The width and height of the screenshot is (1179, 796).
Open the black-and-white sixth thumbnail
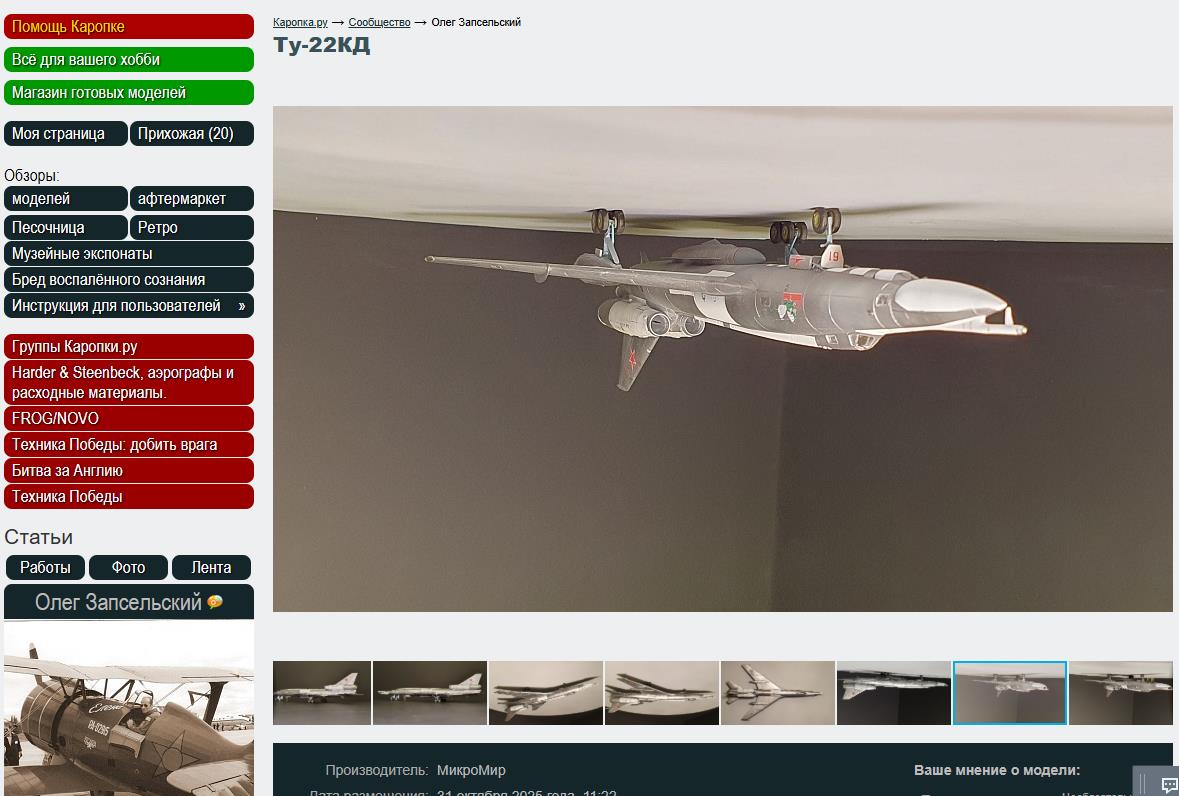[893, 692]
